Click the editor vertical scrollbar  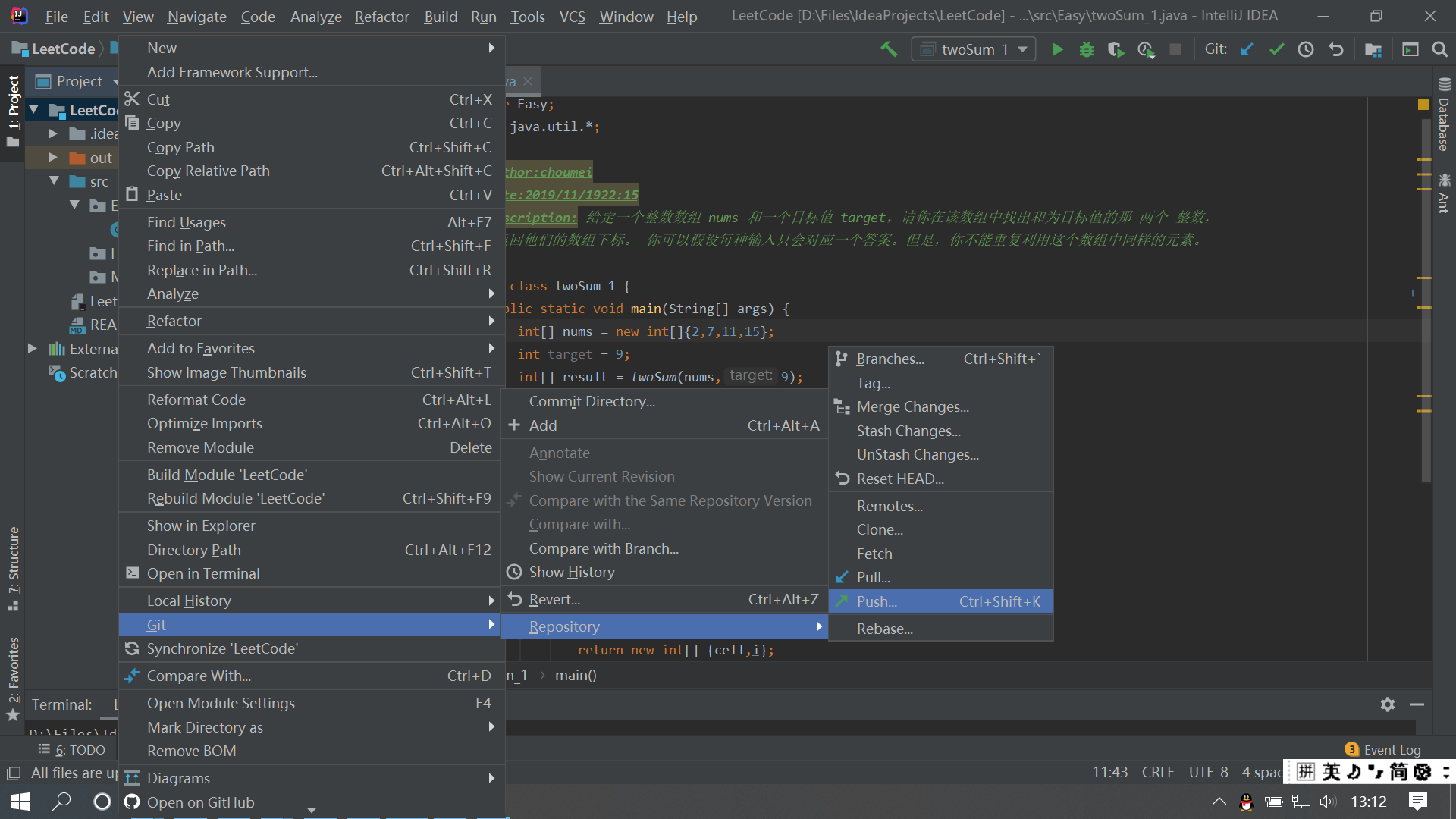tap(1425, 300)
